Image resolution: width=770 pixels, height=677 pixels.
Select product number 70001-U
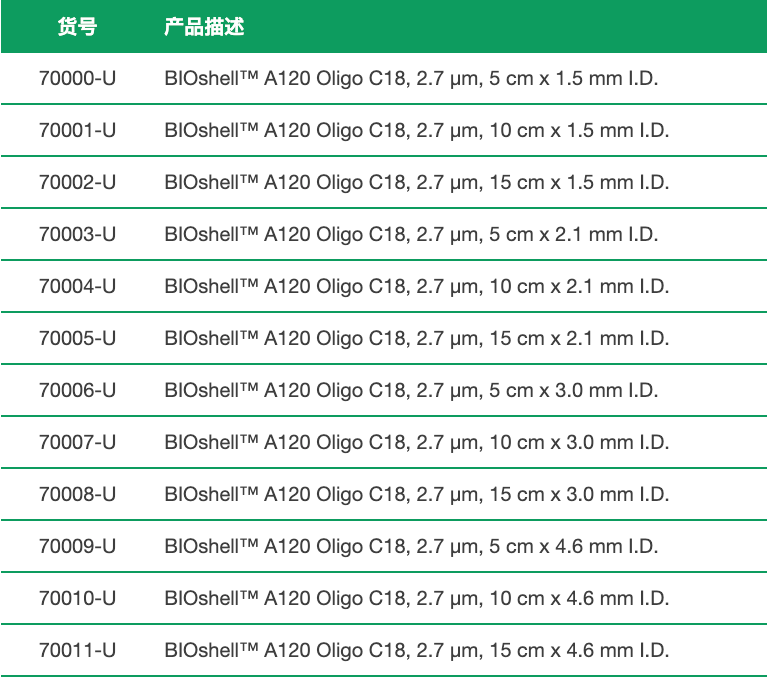78,131
